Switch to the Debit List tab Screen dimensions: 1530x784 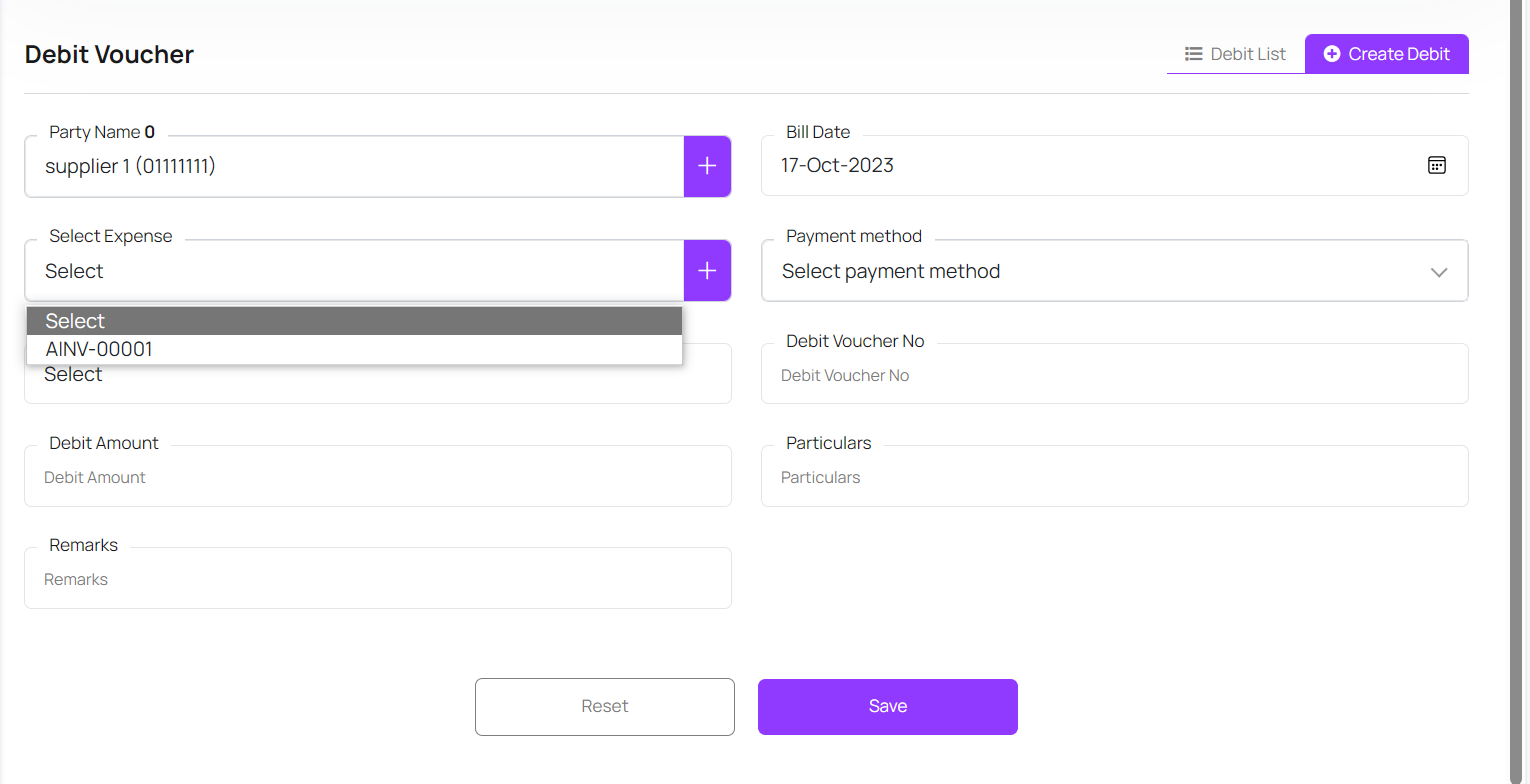tap(1236, 54)
